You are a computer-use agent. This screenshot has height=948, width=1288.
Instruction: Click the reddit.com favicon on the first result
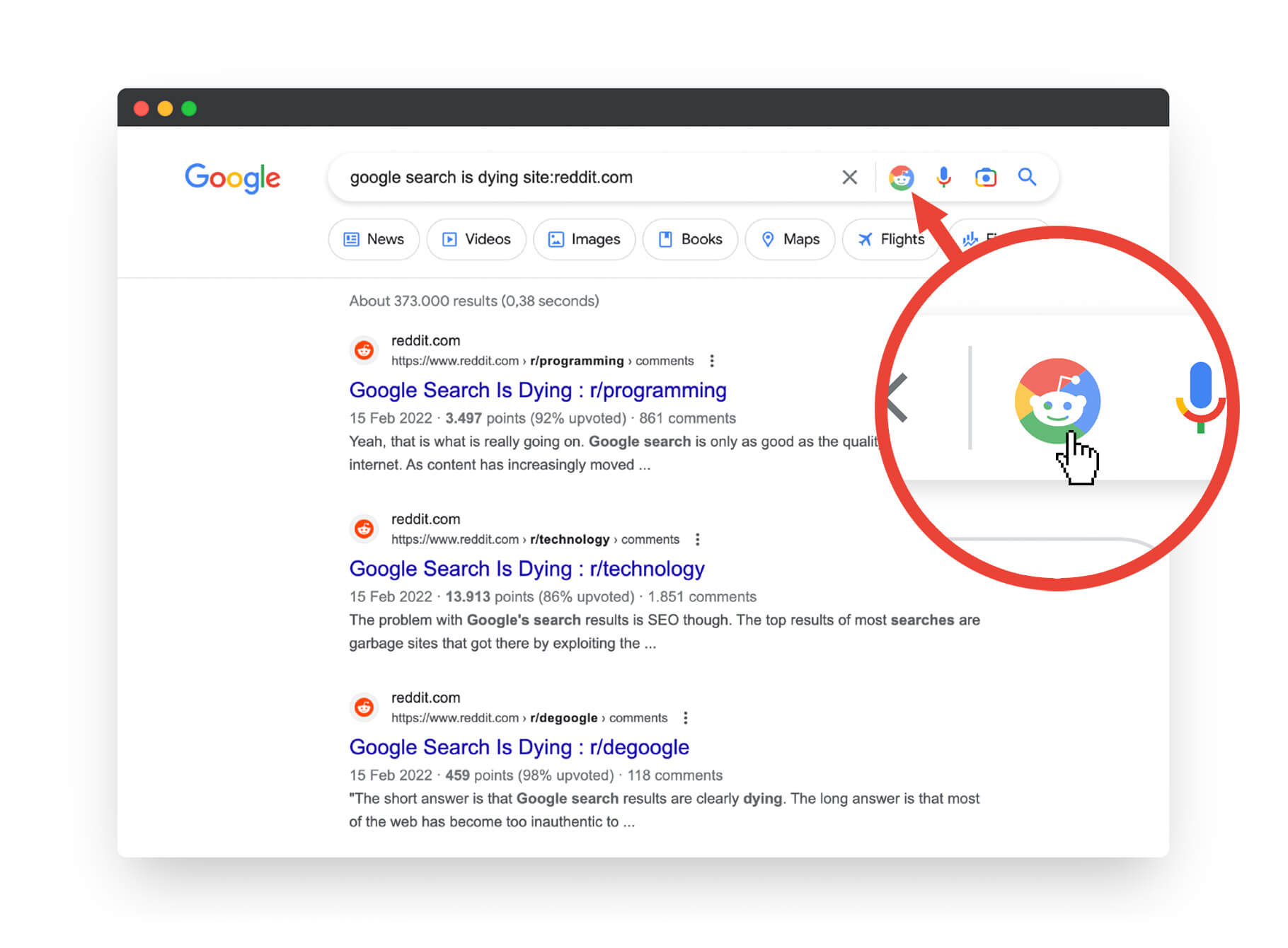(364, 350)
